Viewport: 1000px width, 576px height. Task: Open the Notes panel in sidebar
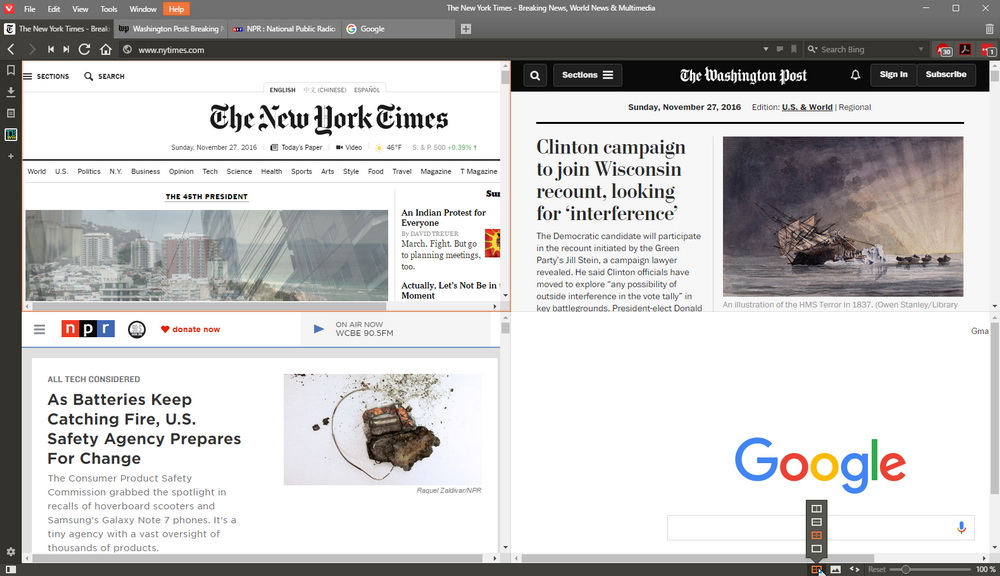(x=11, y=113)
